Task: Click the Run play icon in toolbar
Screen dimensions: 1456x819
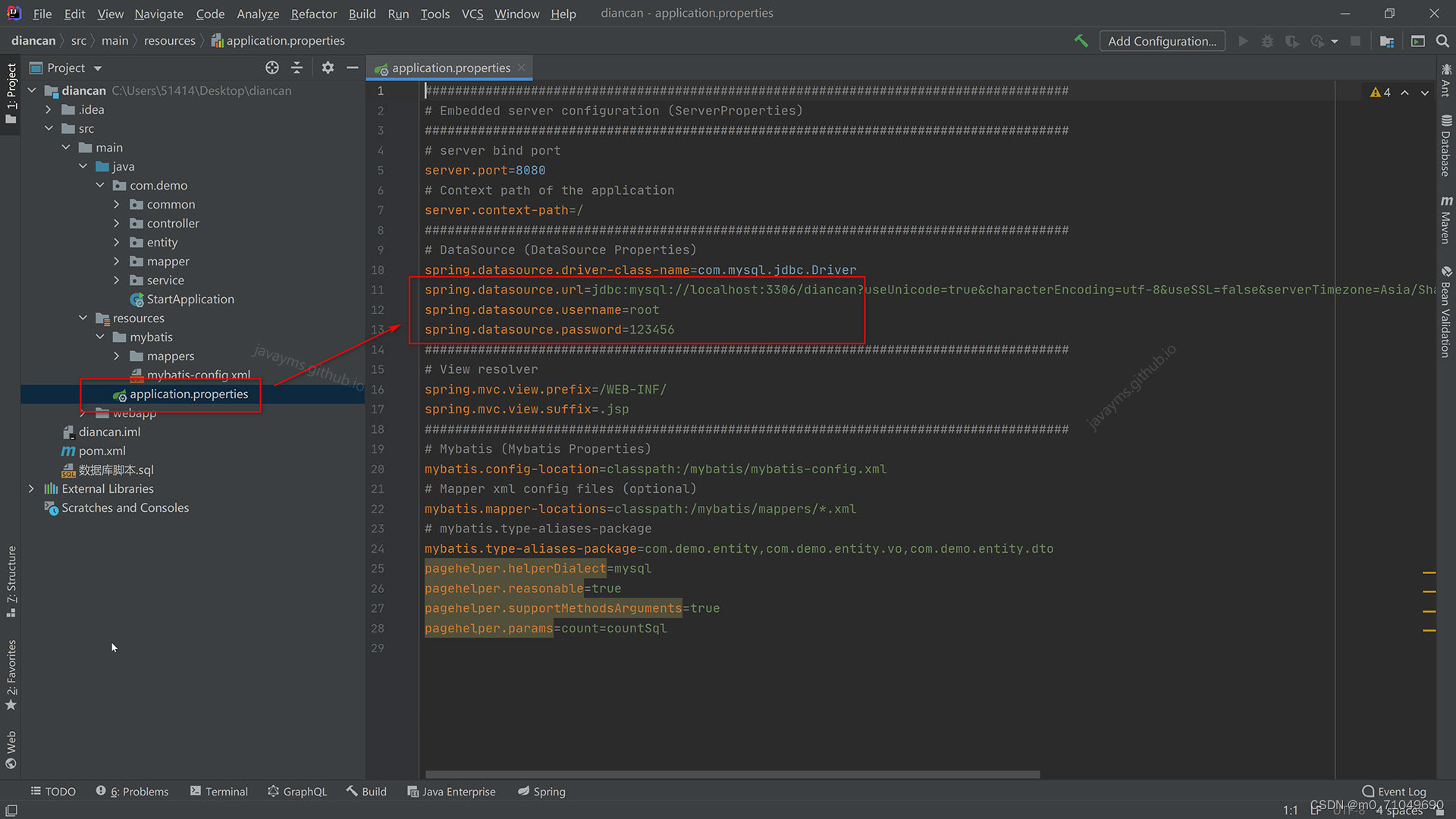Action: (x=1243, y=41)
